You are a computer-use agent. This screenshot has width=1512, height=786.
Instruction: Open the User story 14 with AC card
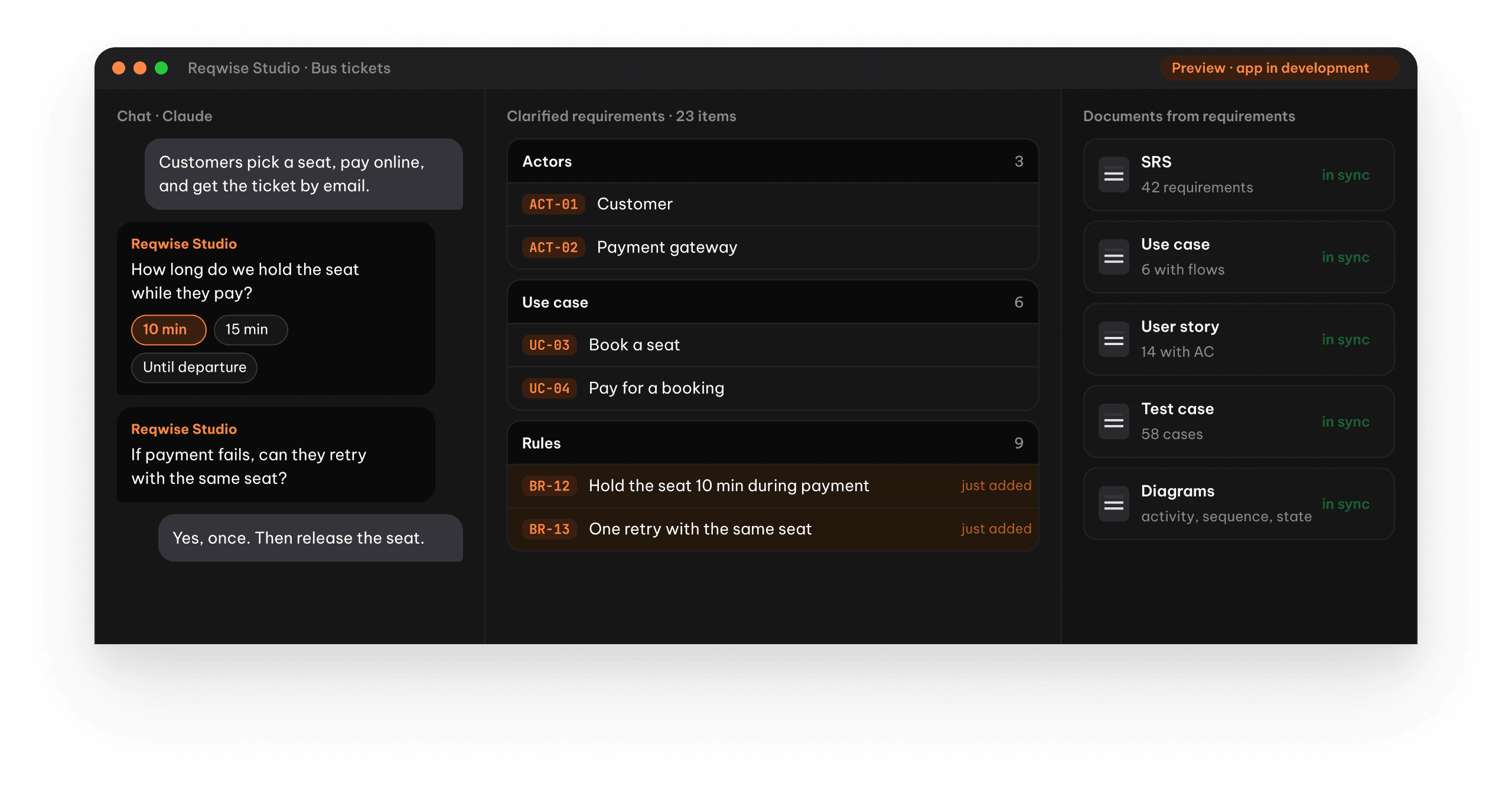coord(1239,339)
